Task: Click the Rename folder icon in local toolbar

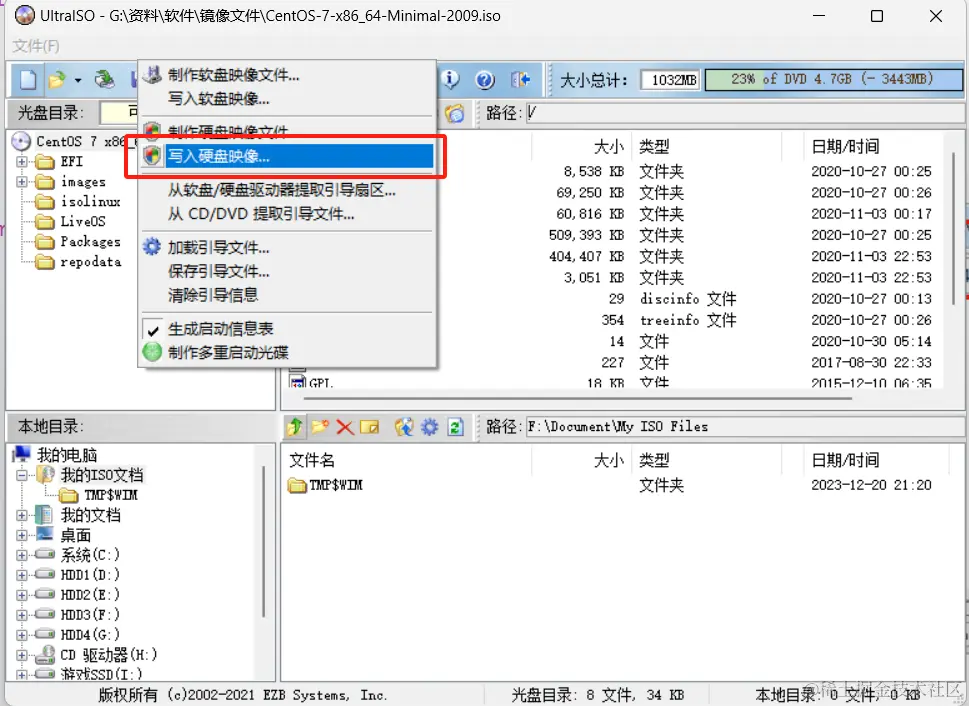Action: click(370, 427)
